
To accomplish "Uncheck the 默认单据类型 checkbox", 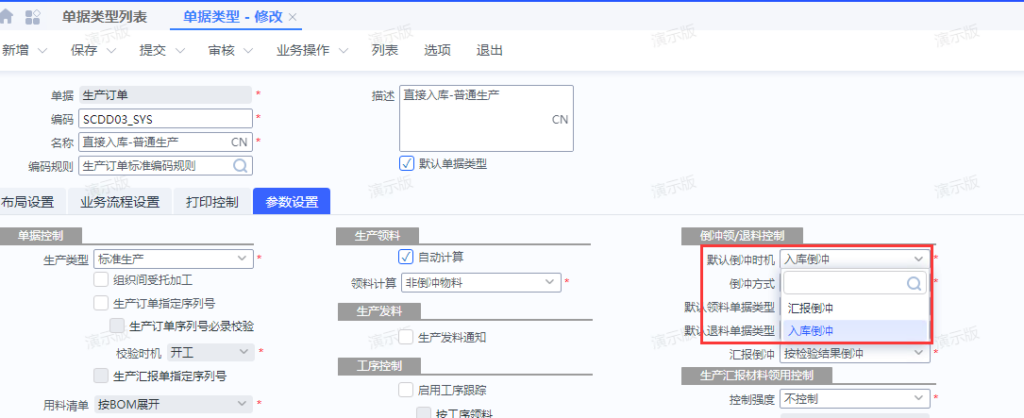I will [407, 163].
